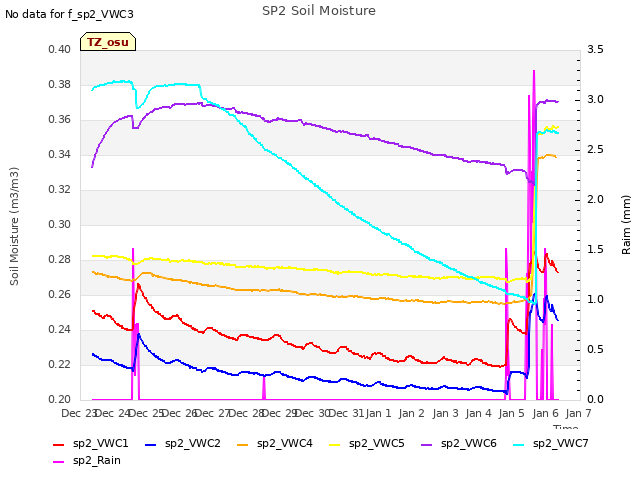Toggle the sp2_VWC1 legend entry

pyautogui.click(x=91, y=443)
